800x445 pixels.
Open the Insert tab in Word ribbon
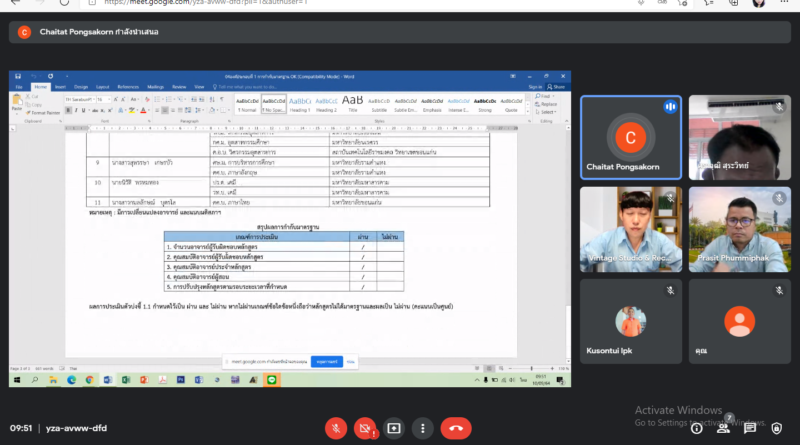[59, 87]
